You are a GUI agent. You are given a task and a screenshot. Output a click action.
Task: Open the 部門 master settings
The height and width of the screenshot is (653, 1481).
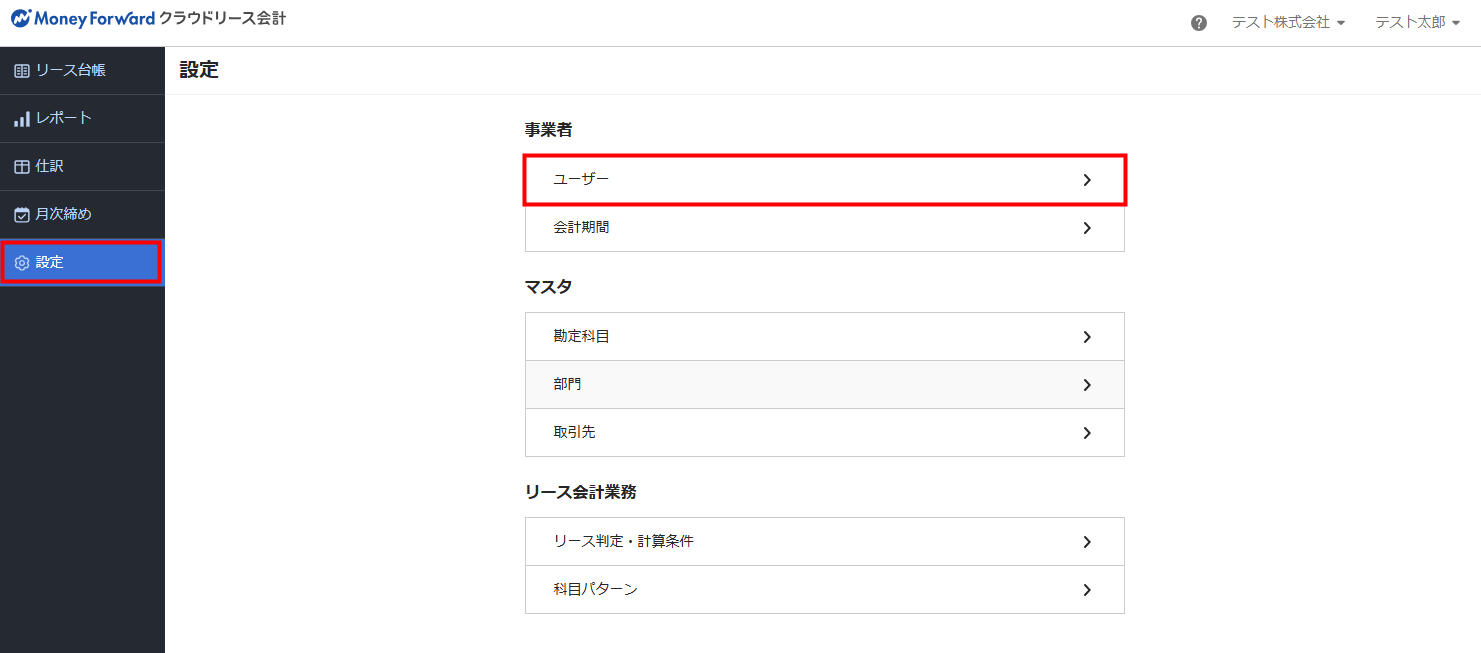(x=824, y=385)
